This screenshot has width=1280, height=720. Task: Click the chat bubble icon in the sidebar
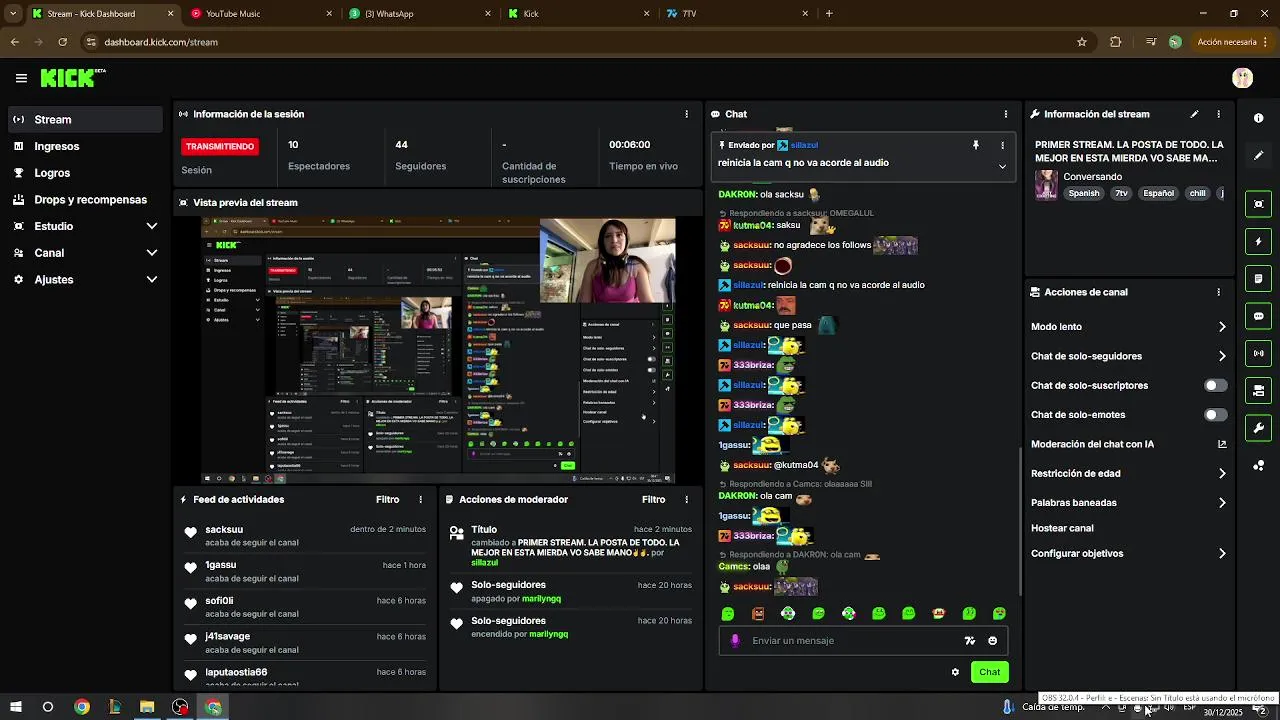[x=1258, y=316]
